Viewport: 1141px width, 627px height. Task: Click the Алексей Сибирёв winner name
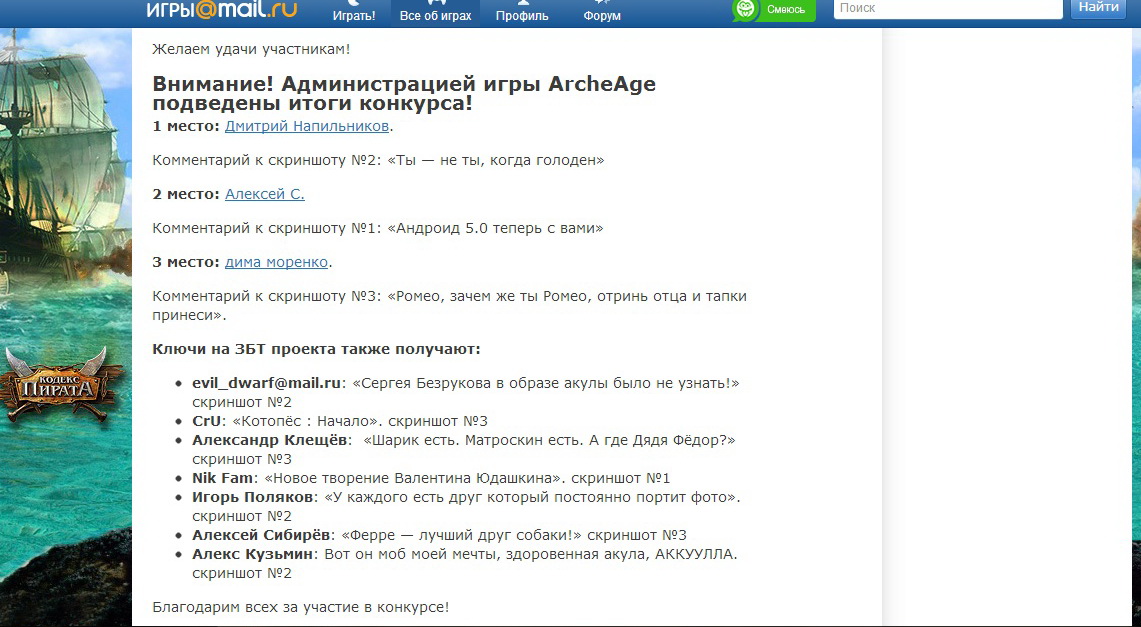260,535
